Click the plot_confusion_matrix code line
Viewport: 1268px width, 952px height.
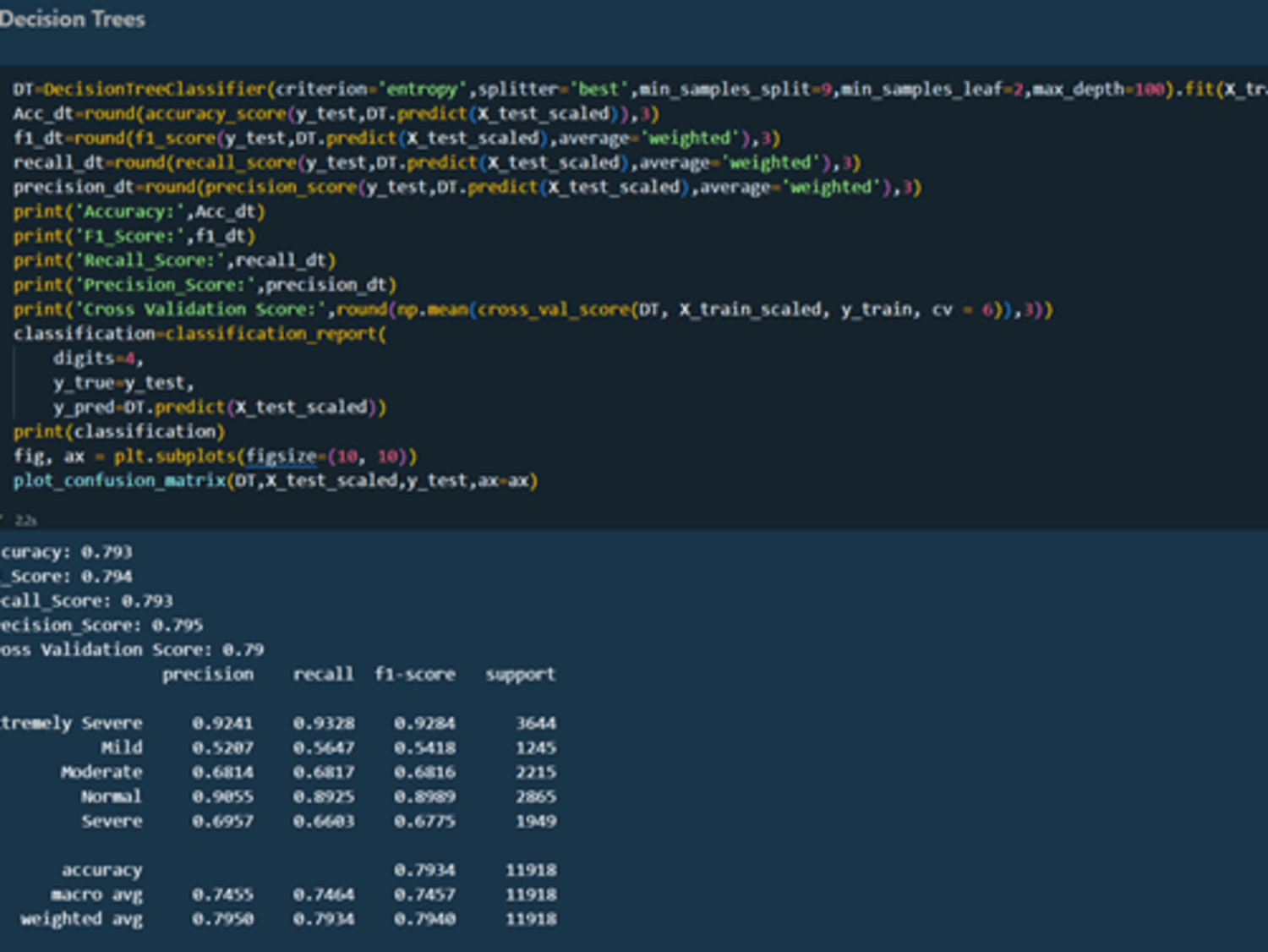pyautogui.click(x=276, y=481)
